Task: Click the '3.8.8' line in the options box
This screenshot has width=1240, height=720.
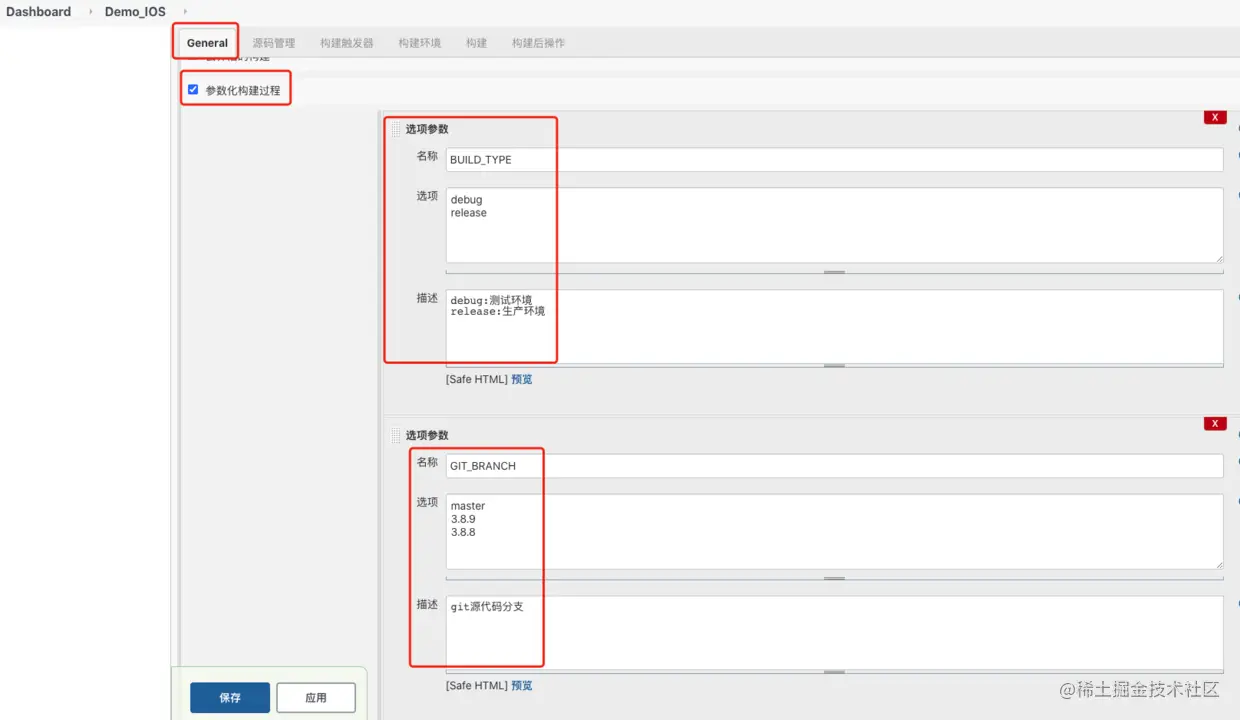Action: click(x=463, y=532)
